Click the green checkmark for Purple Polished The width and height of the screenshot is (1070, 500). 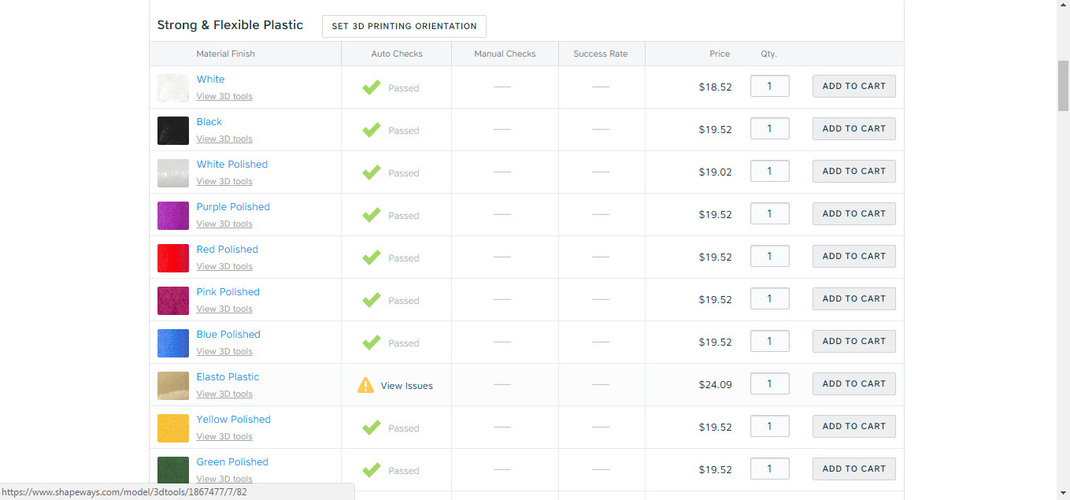point(371,215)
